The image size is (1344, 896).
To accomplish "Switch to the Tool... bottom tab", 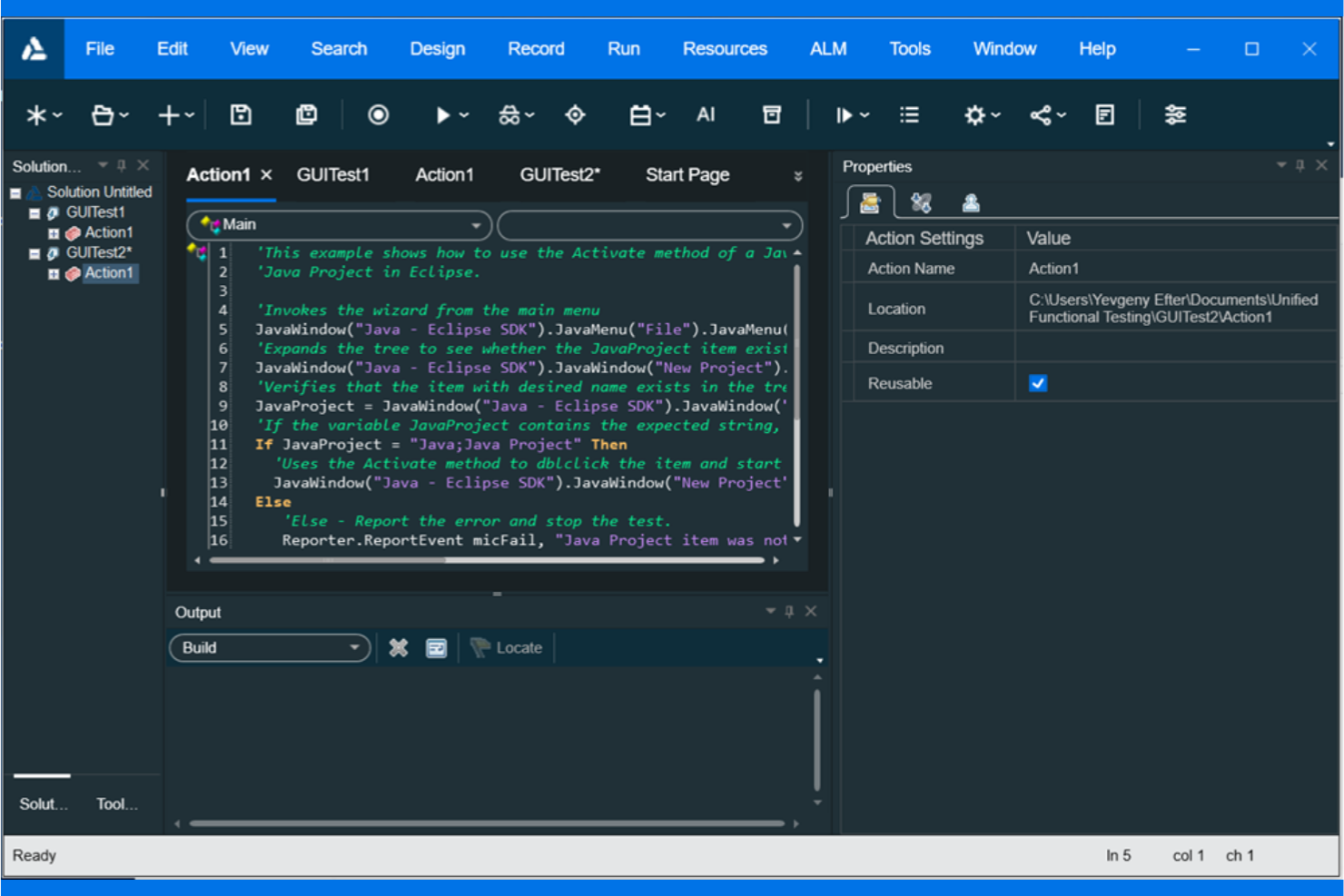I will [x=117, y=804].
